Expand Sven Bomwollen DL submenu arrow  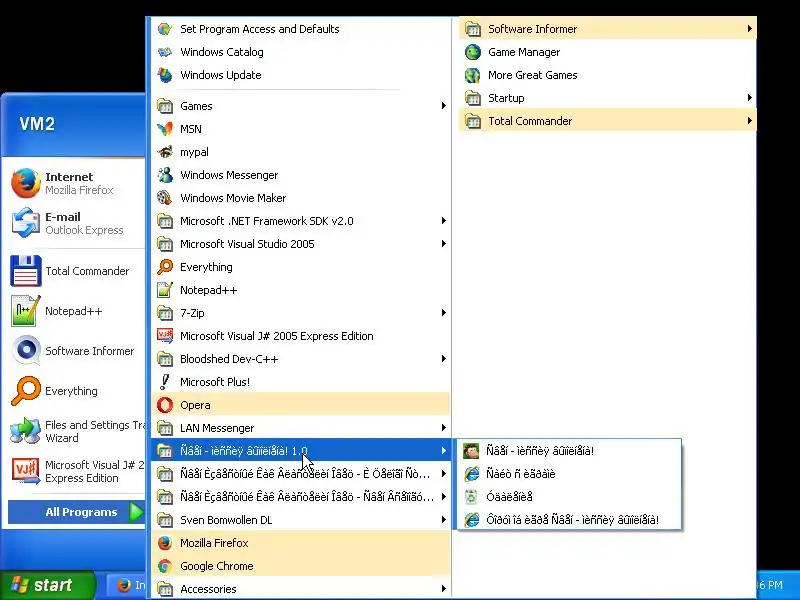(443, 520)
